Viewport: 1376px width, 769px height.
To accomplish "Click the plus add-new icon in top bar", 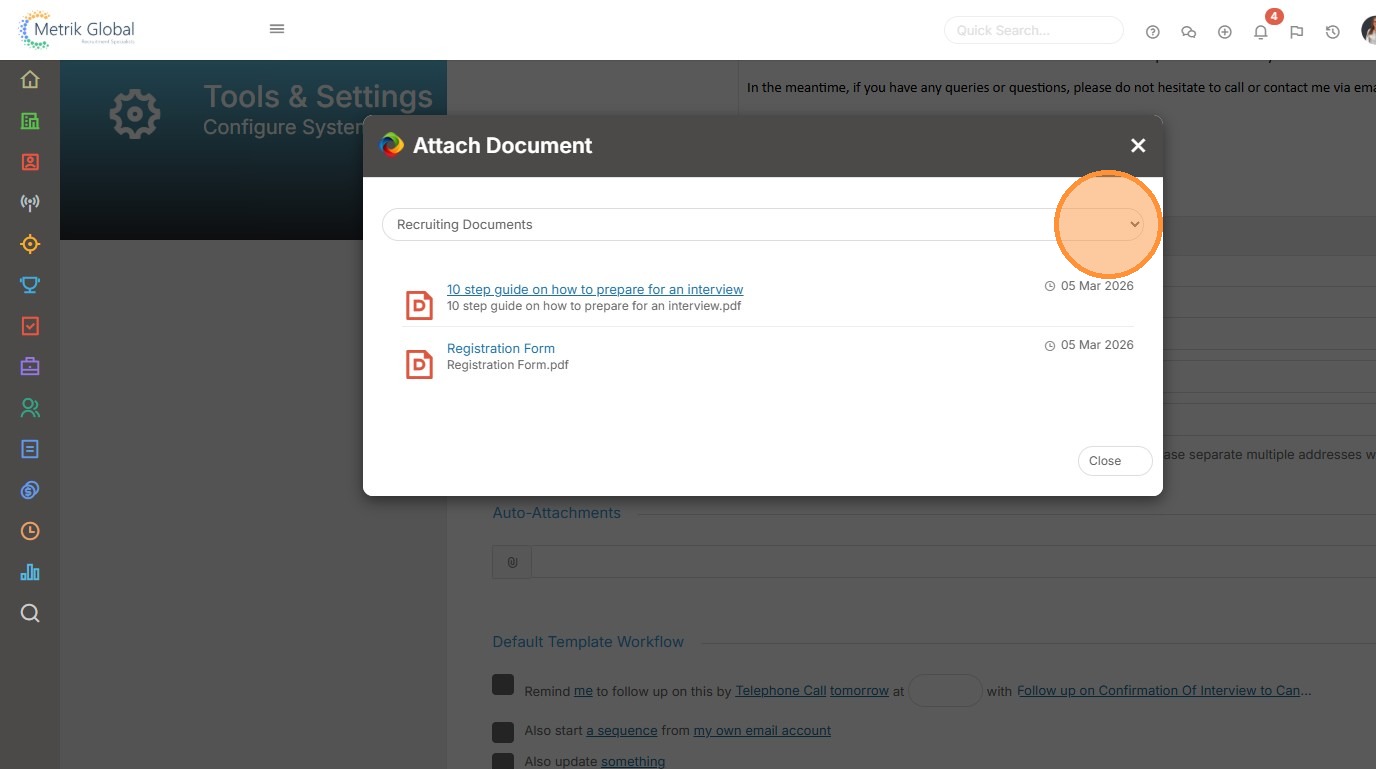I will (x=1225, y=32).
